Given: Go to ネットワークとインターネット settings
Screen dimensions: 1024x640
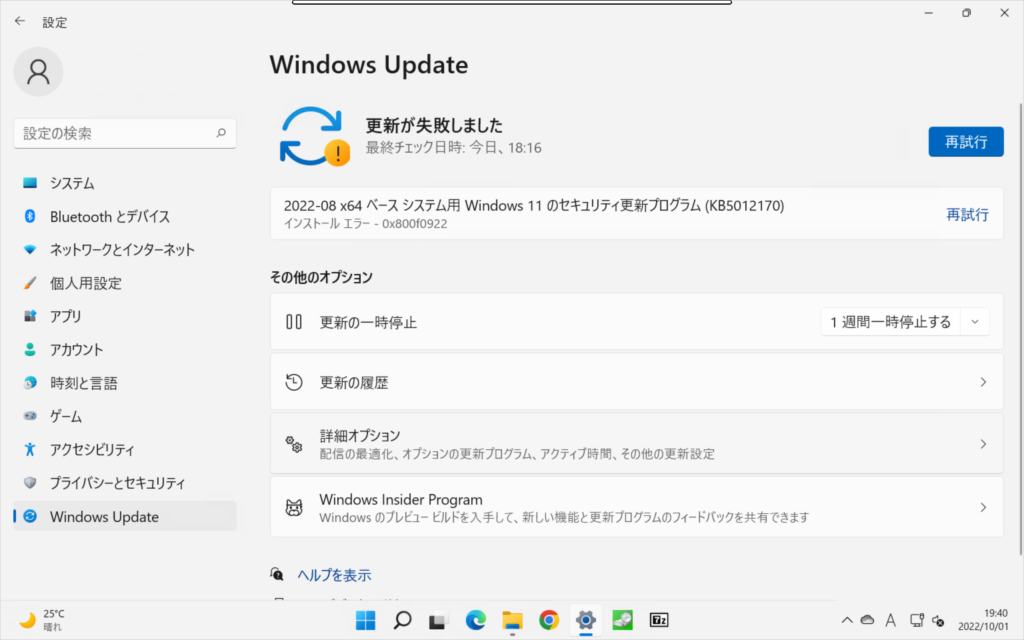Looking at the screenshot, I should coord(122,250).
